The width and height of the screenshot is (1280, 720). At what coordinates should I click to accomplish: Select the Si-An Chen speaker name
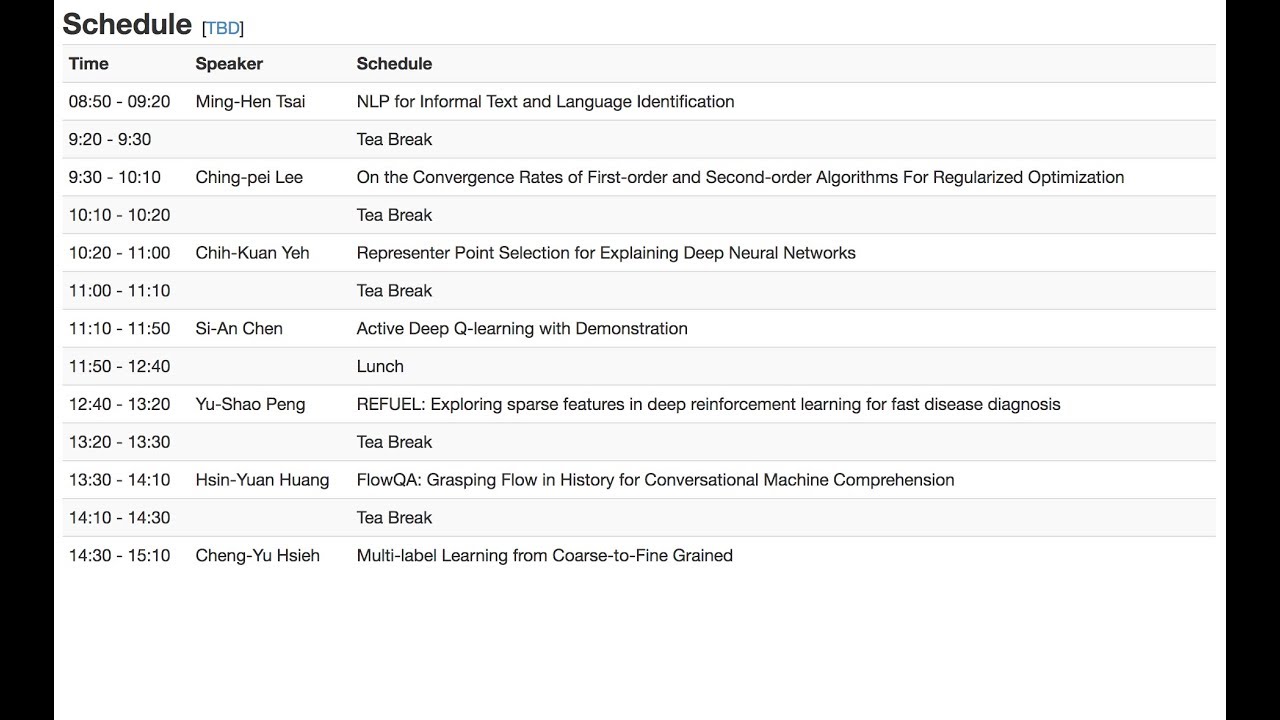coord(239,328)
